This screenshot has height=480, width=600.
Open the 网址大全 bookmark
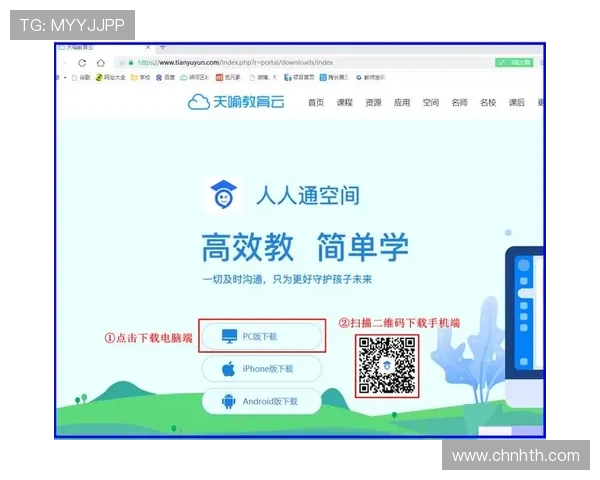point(110,77)
